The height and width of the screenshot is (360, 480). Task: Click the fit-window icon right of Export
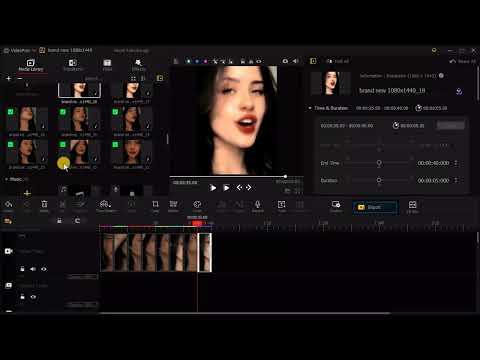(413, 206)
